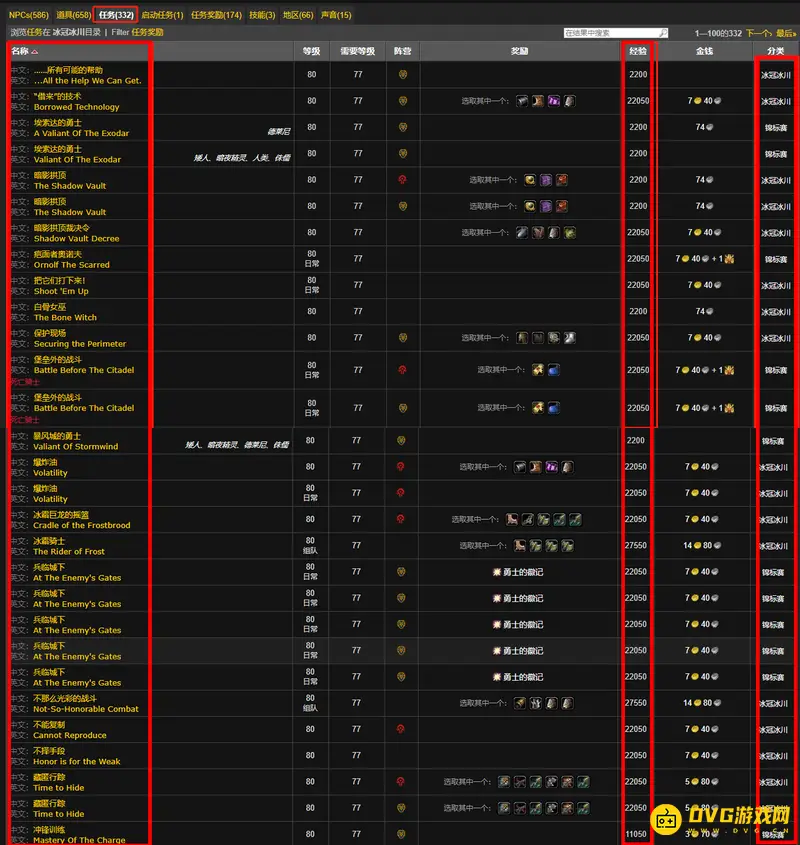Click the first reward icon in The Rider of Frost row

519,545
